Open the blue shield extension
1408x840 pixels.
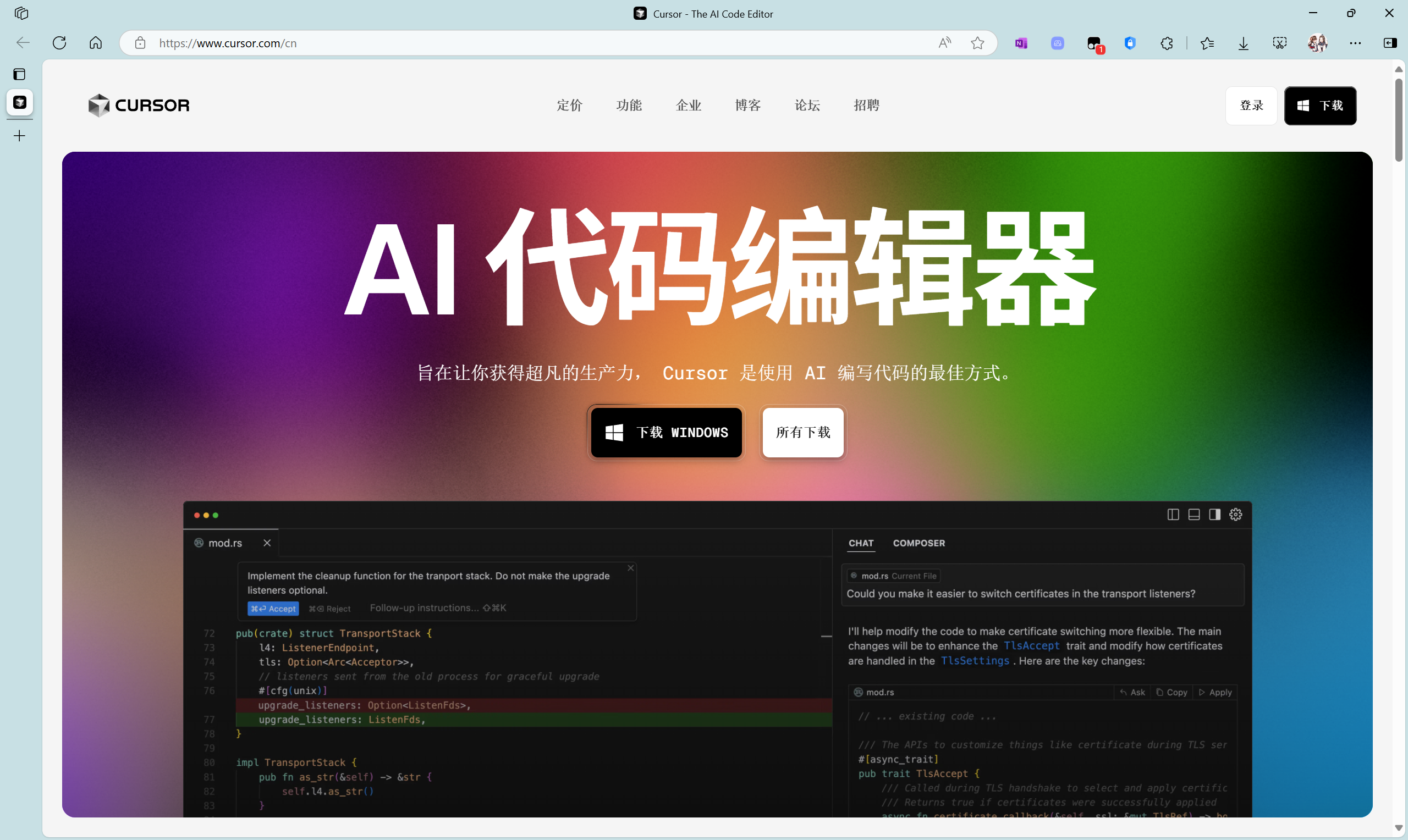(x=1130, y=43)
